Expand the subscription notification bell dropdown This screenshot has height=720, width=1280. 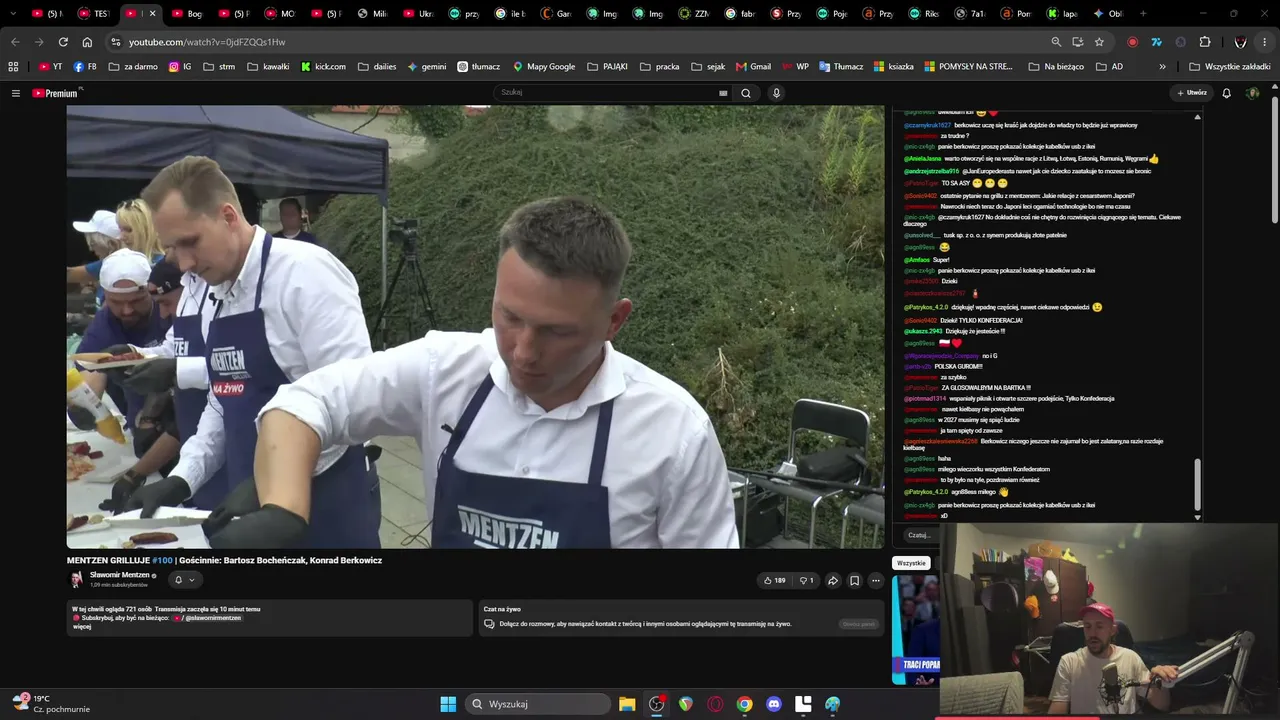(184, 580)
